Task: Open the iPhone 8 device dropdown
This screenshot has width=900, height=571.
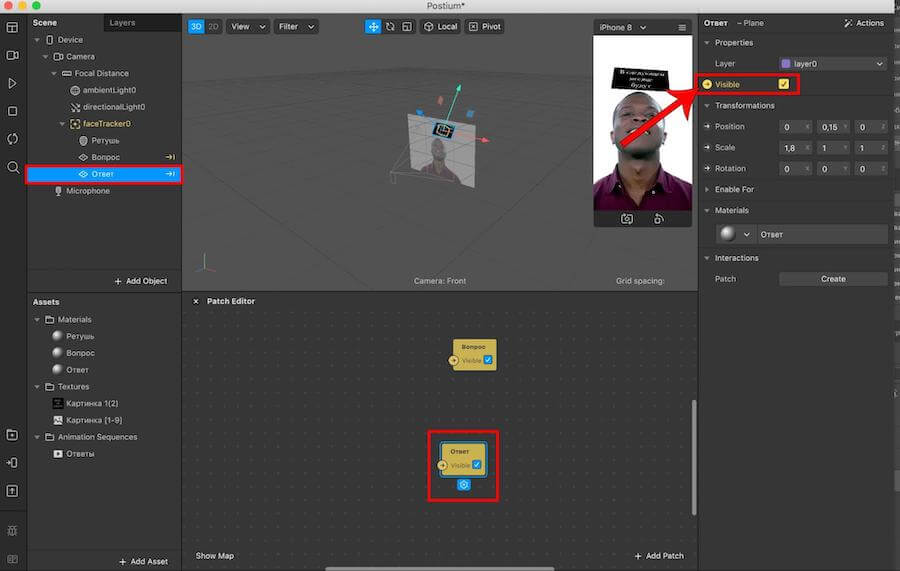Action: point(622,27)
